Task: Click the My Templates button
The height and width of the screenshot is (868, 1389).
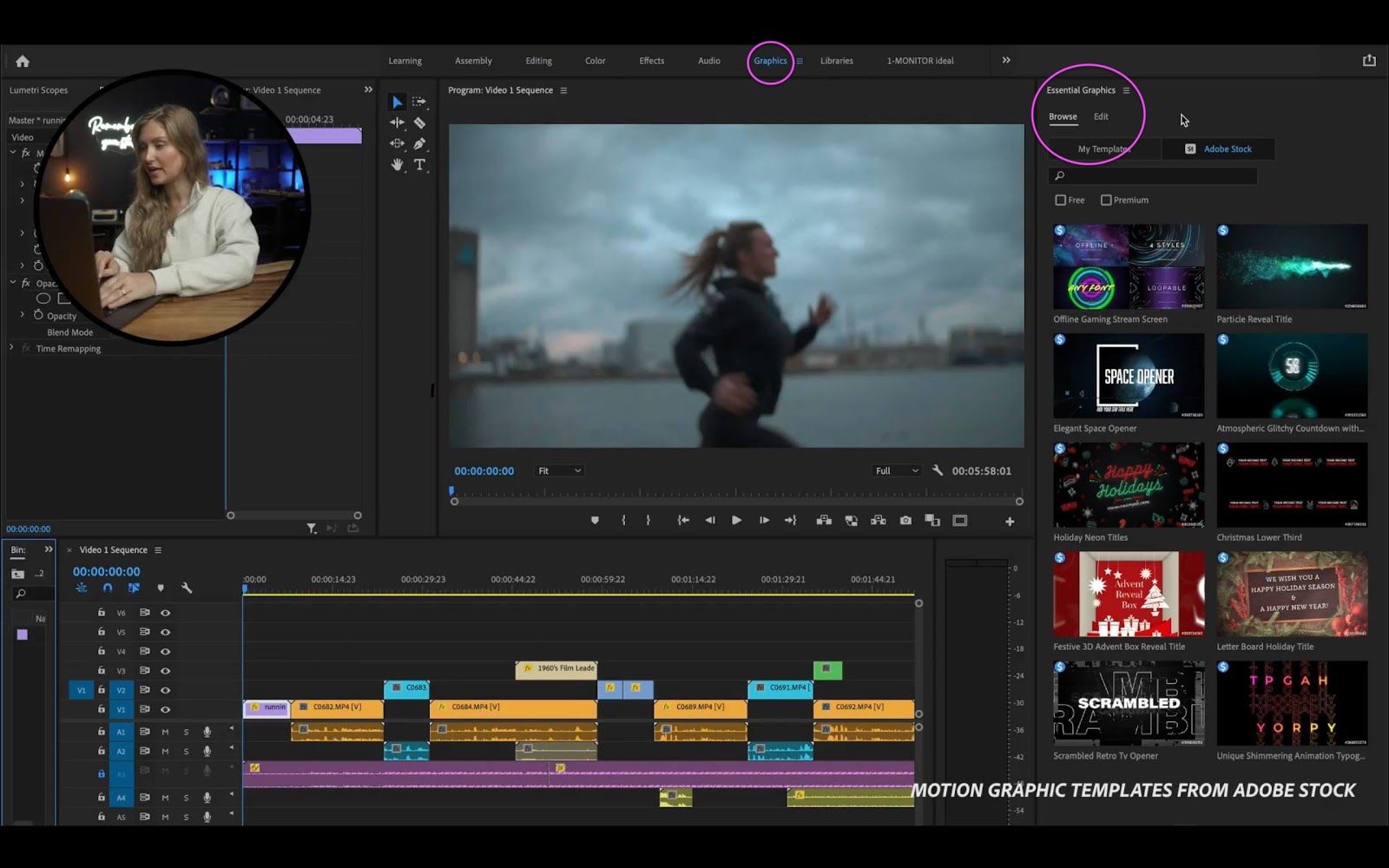Action: [x=1104, y=149]
